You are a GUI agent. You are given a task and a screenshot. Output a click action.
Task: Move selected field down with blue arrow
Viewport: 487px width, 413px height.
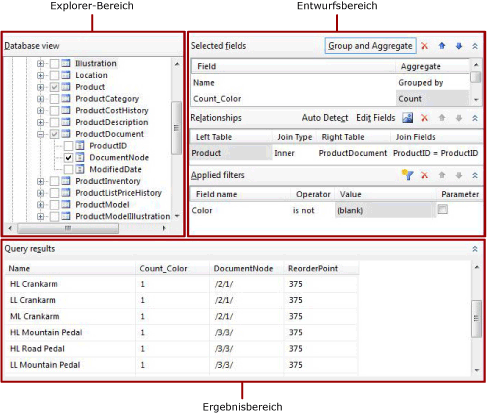point(459,46)
